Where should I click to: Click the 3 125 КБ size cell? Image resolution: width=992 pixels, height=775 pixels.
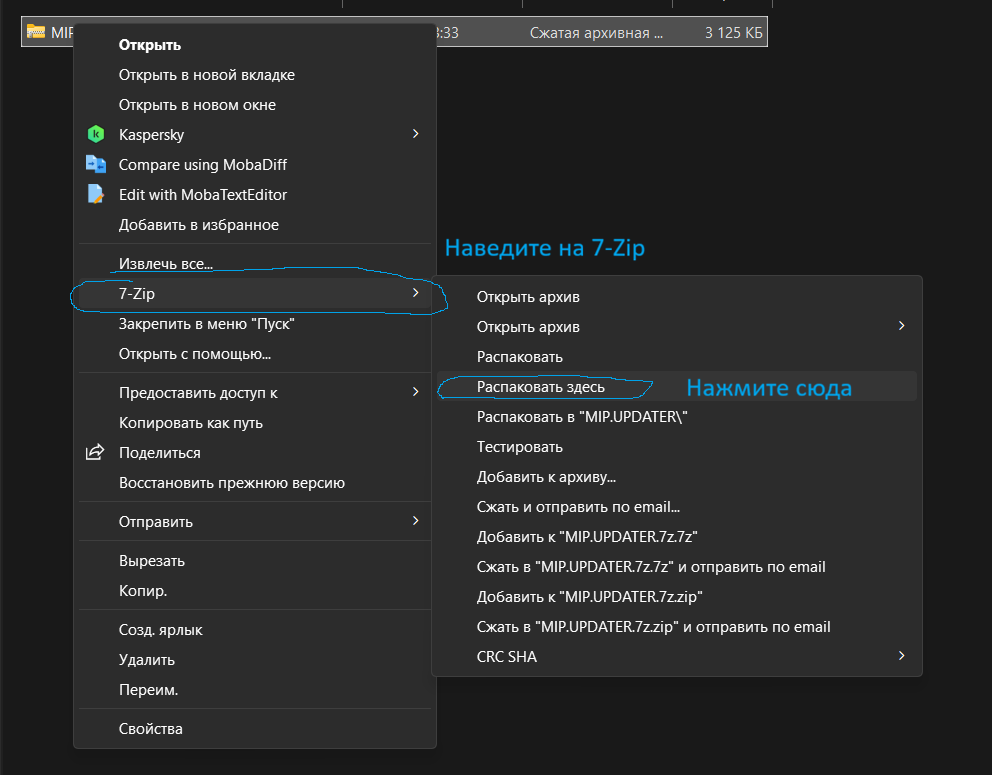[734, 32]
